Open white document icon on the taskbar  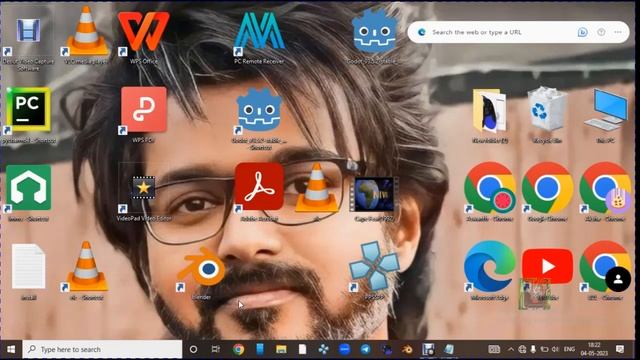pyautogui.click(x=302, y=349)
